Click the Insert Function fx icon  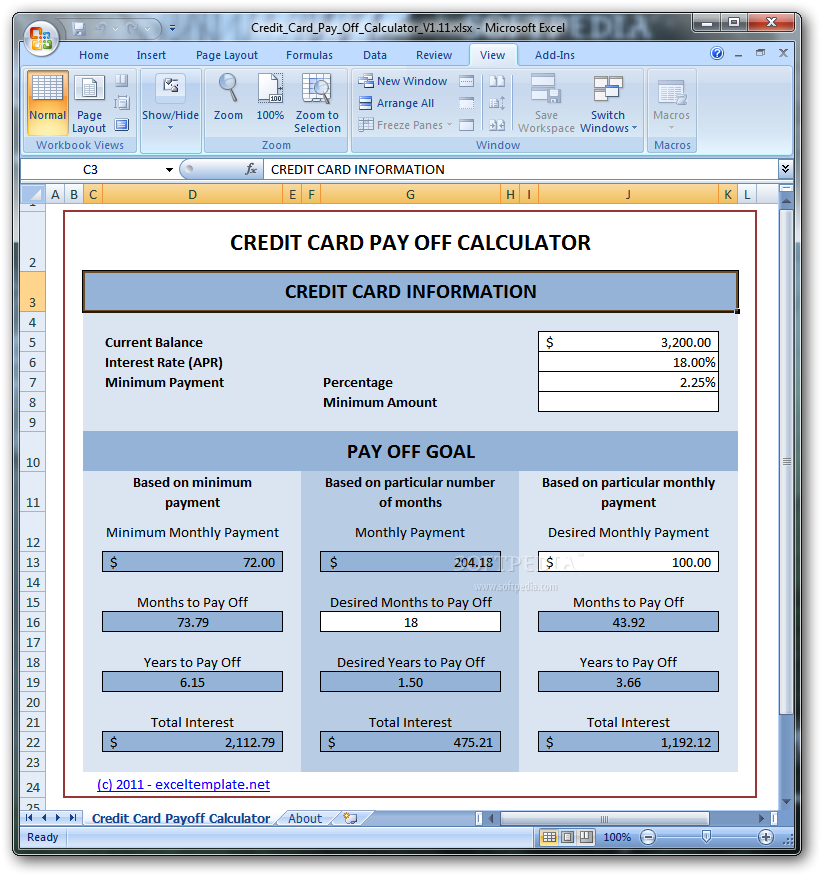point(251,169)
